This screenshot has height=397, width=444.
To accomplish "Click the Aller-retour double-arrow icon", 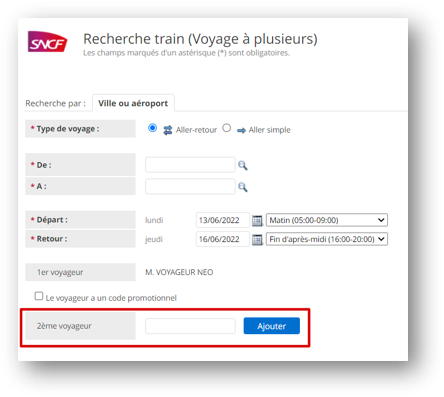I will (168, 130).
